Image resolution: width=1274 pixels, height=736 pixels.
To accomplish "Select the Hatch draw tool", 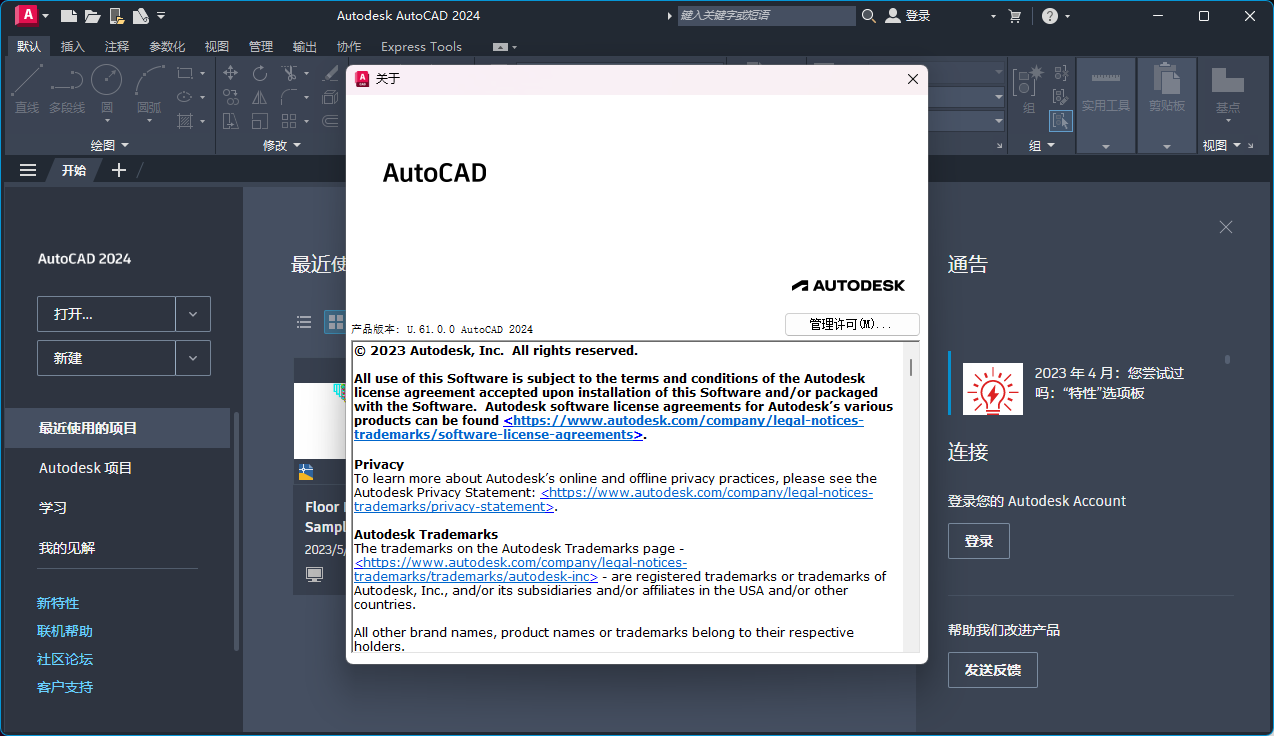I will pyautogui.click(x=185, y=121).
